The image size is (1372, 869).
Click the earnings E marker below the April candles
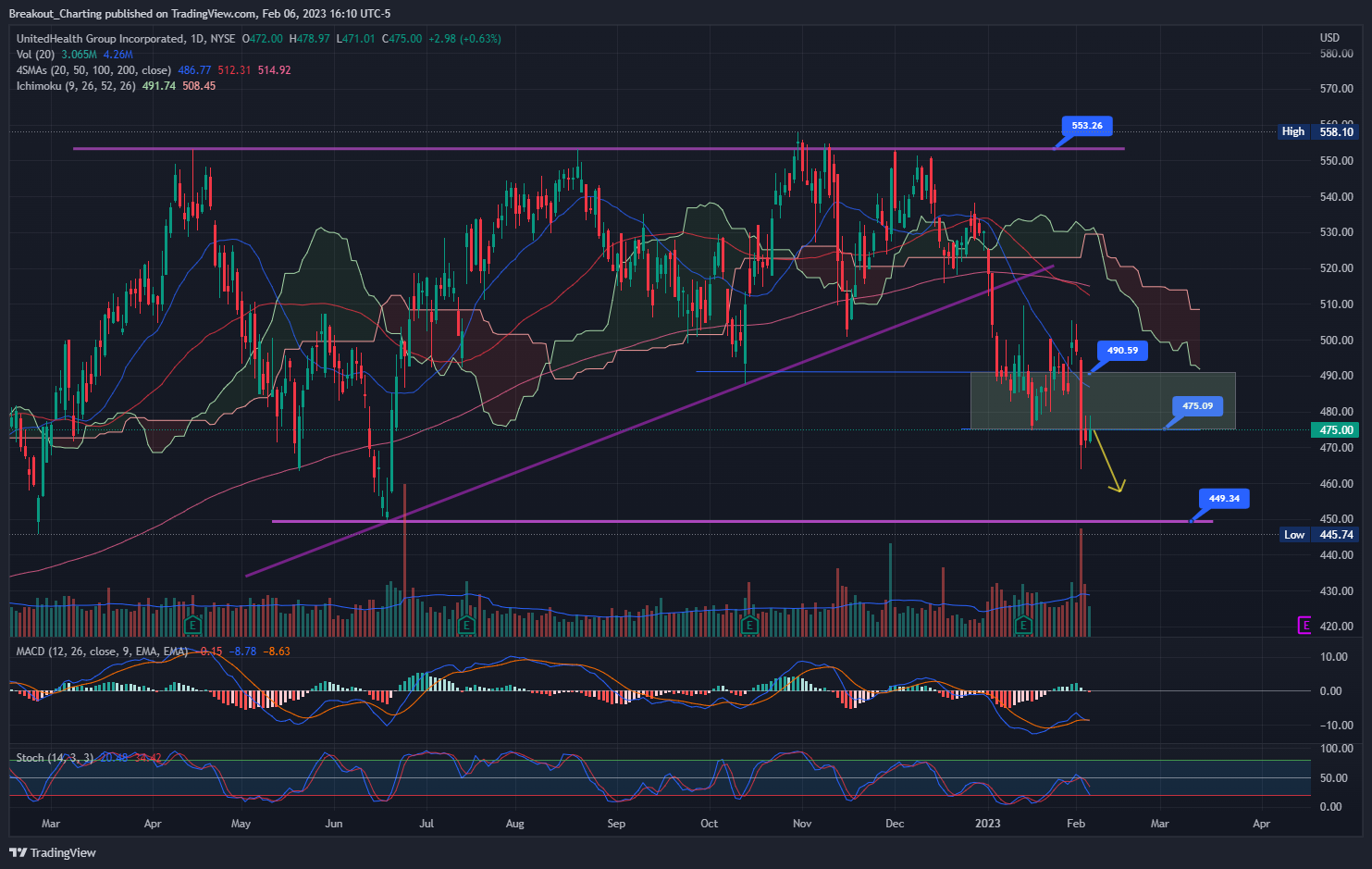coord(191,626)
